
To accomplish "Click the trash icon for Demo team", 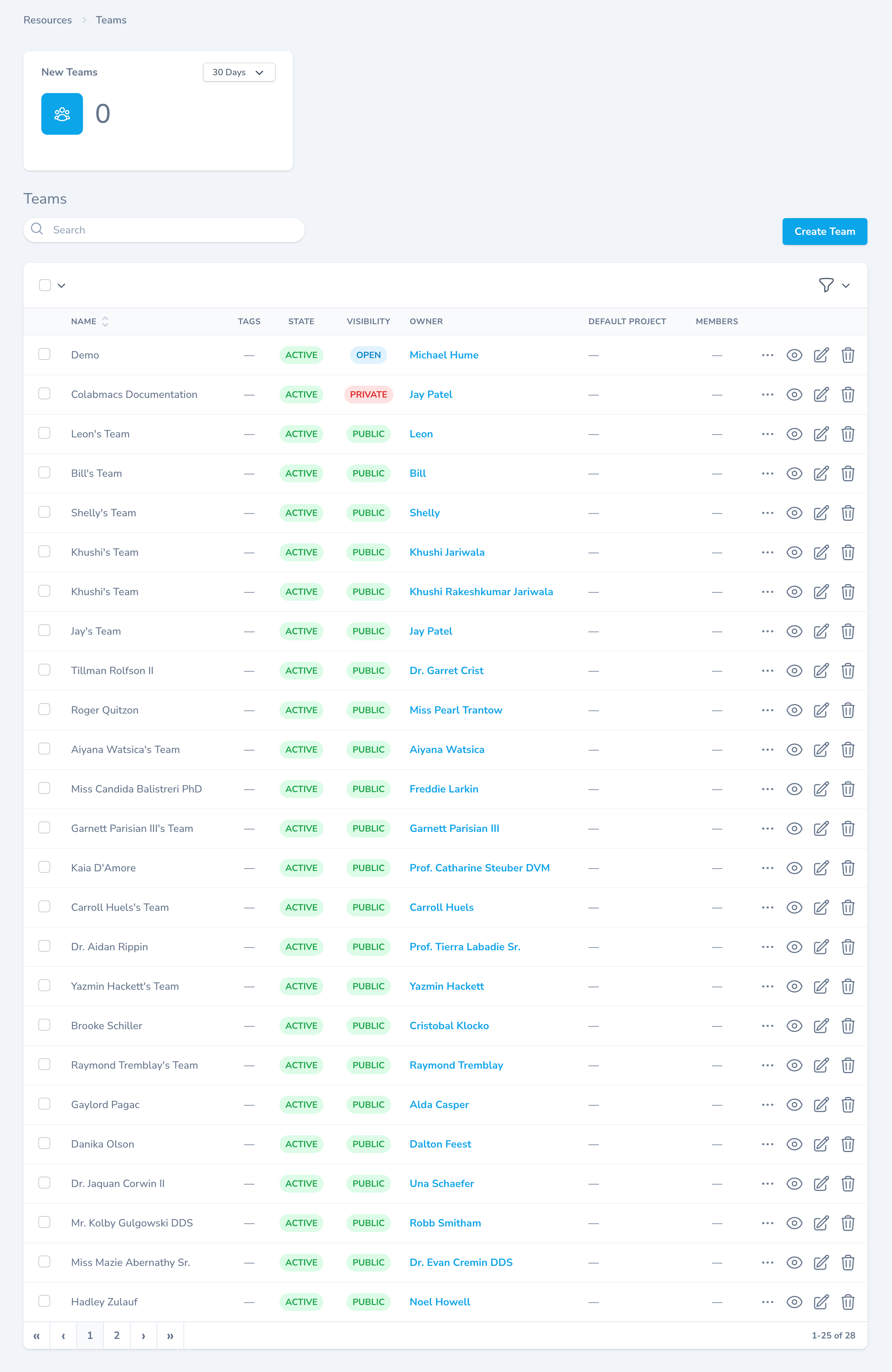I will tap(847, 355).
